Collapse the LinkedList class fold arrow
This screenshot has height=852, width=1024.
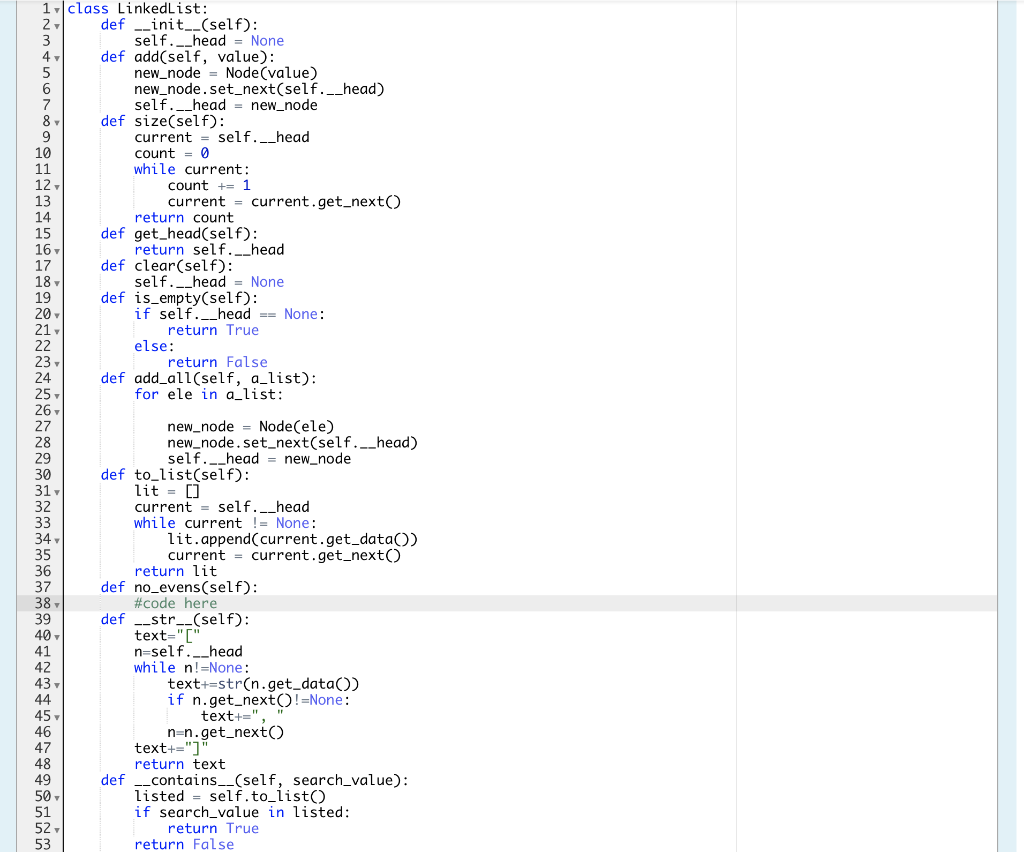coord(57,9)
